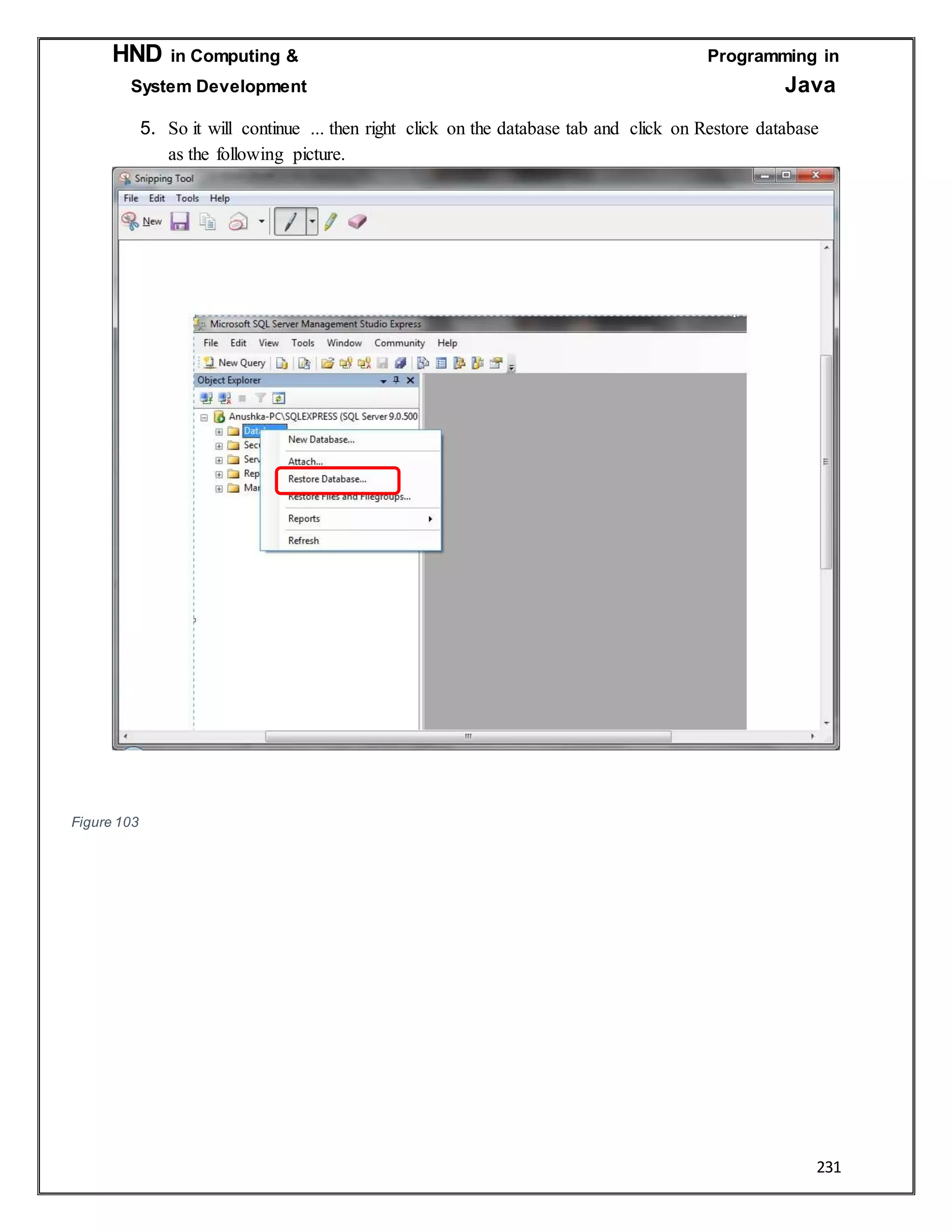Click the Registered Servers toolbar icon
The image size is (952, 1232).
point(423,363)
